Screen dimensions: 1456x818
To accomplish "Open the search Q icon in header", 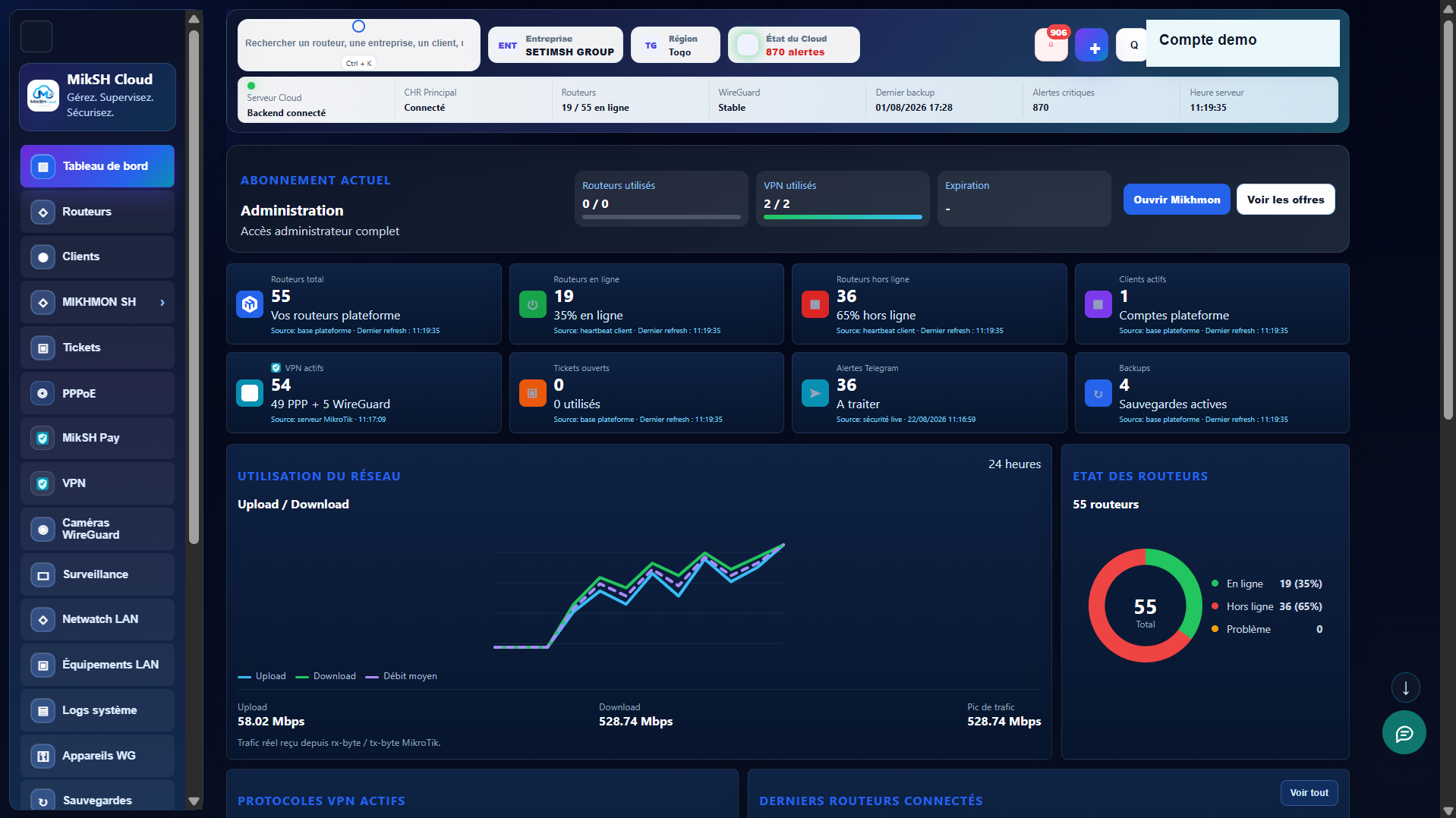I will pos(1133,46).
